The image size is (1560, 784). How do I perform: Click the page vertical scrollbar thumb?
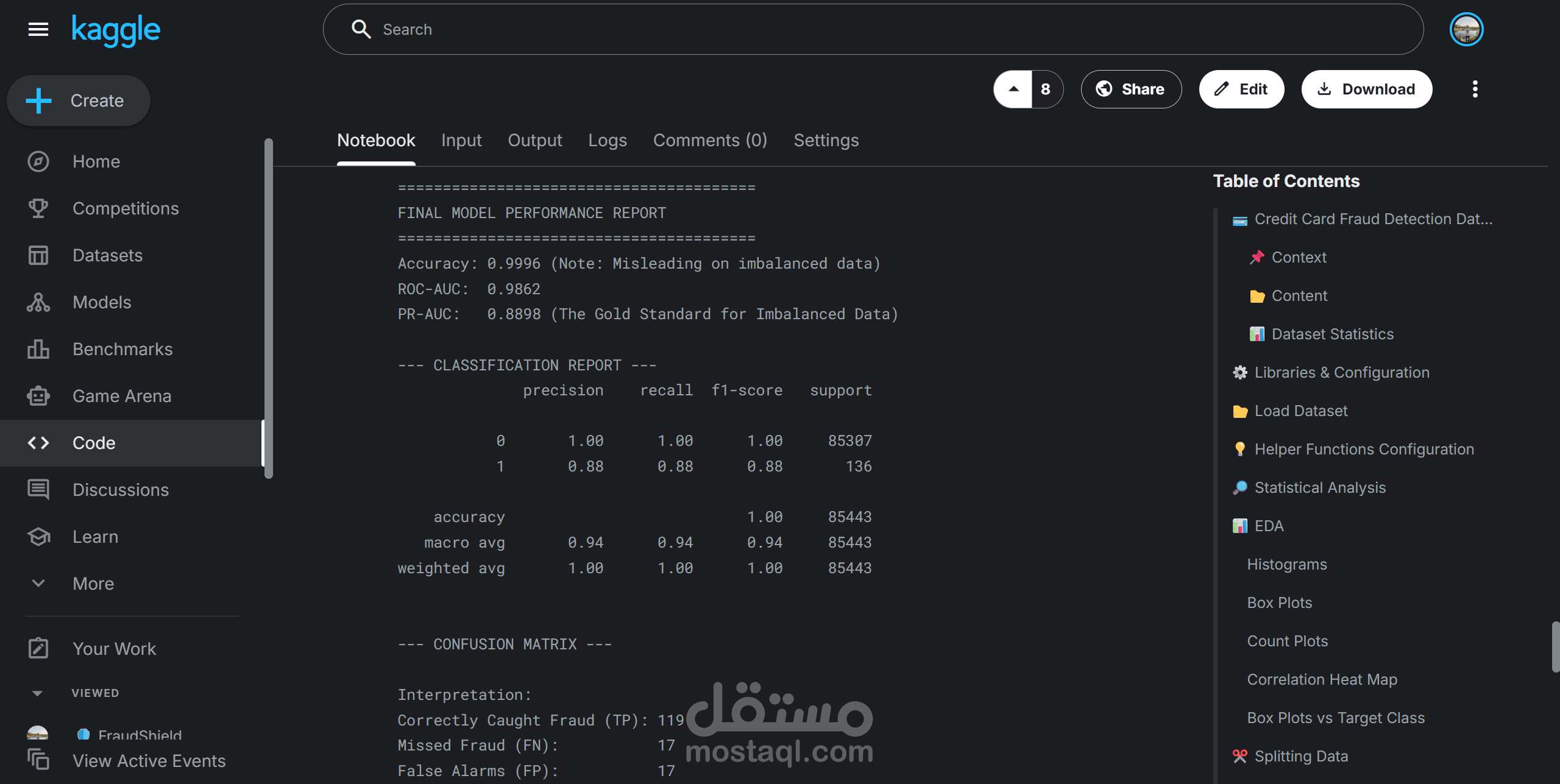[x=1555, y=646]
